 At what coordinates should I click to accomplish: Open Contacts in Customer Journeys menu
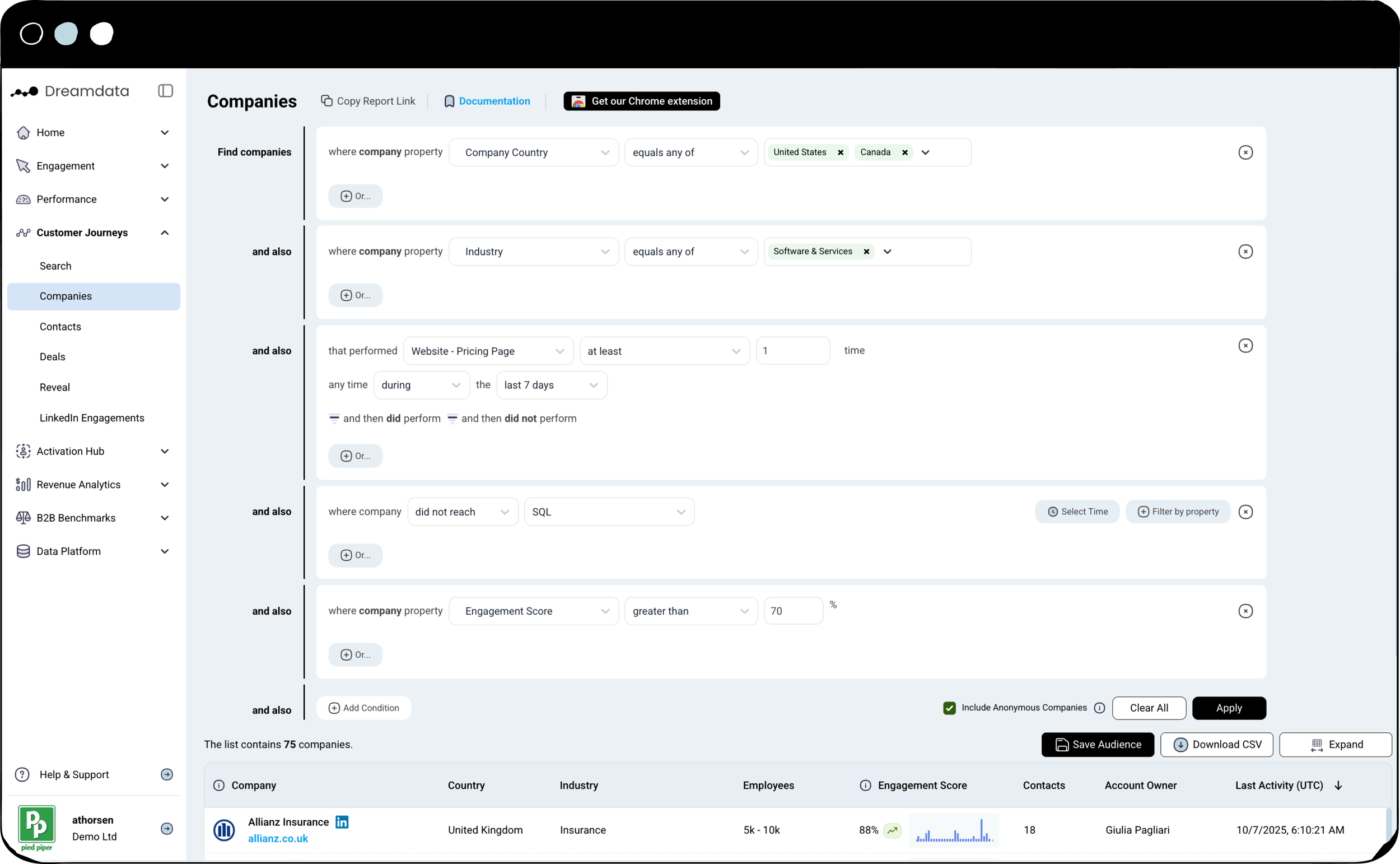[x=60, y=326]
